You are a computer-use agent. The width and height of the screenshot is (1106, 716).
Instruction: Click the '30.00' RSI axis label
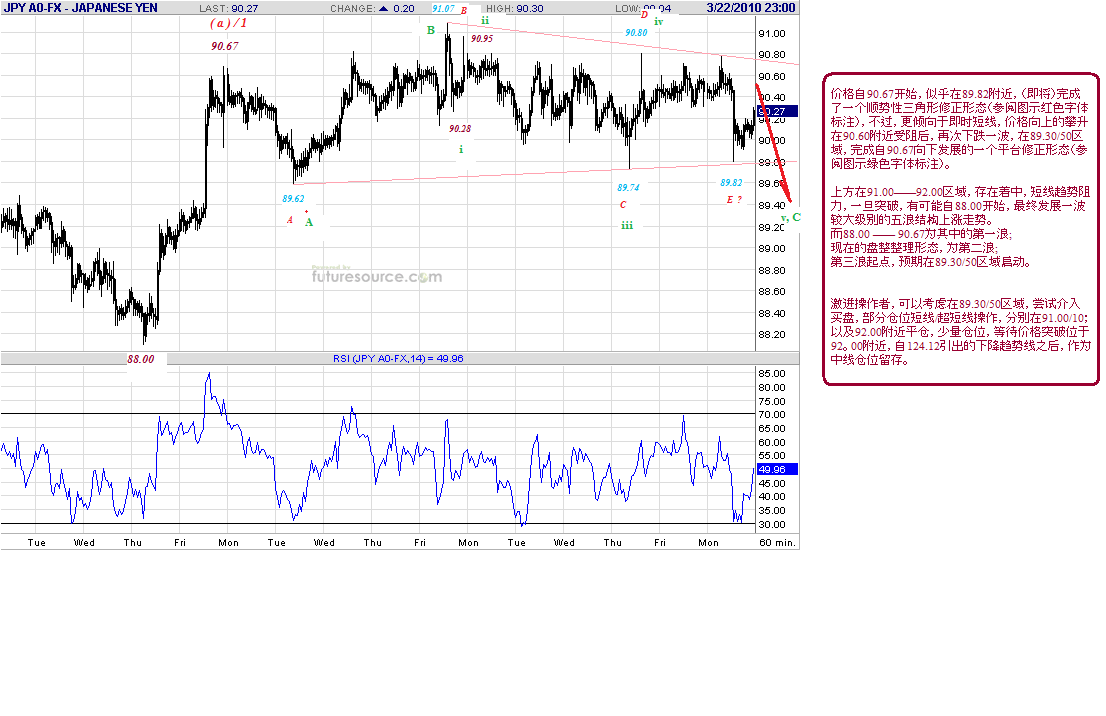click(772, 525)
